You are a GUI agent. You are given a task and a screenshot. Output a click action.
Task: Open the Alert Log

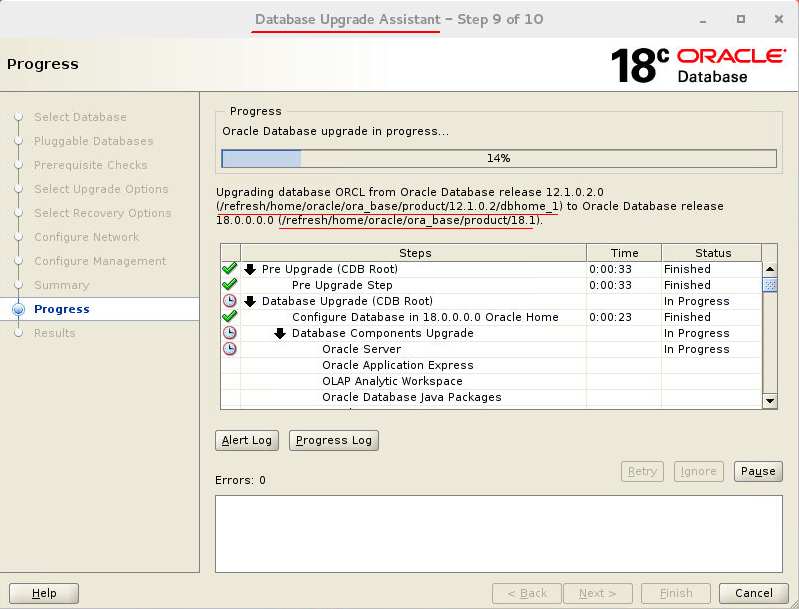pyautogui.click(x=247, y=440)
